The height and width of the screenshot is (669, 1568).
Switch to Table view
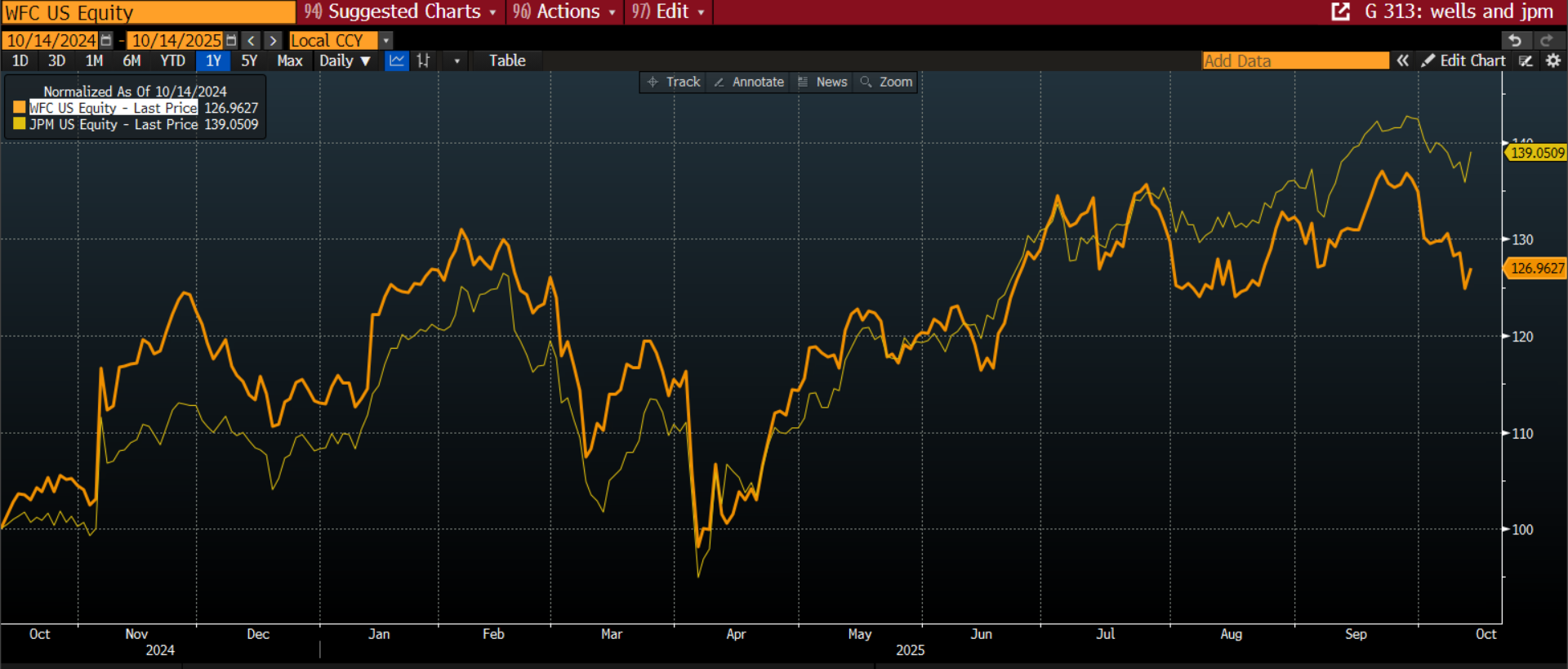click(x=507, y=60)
